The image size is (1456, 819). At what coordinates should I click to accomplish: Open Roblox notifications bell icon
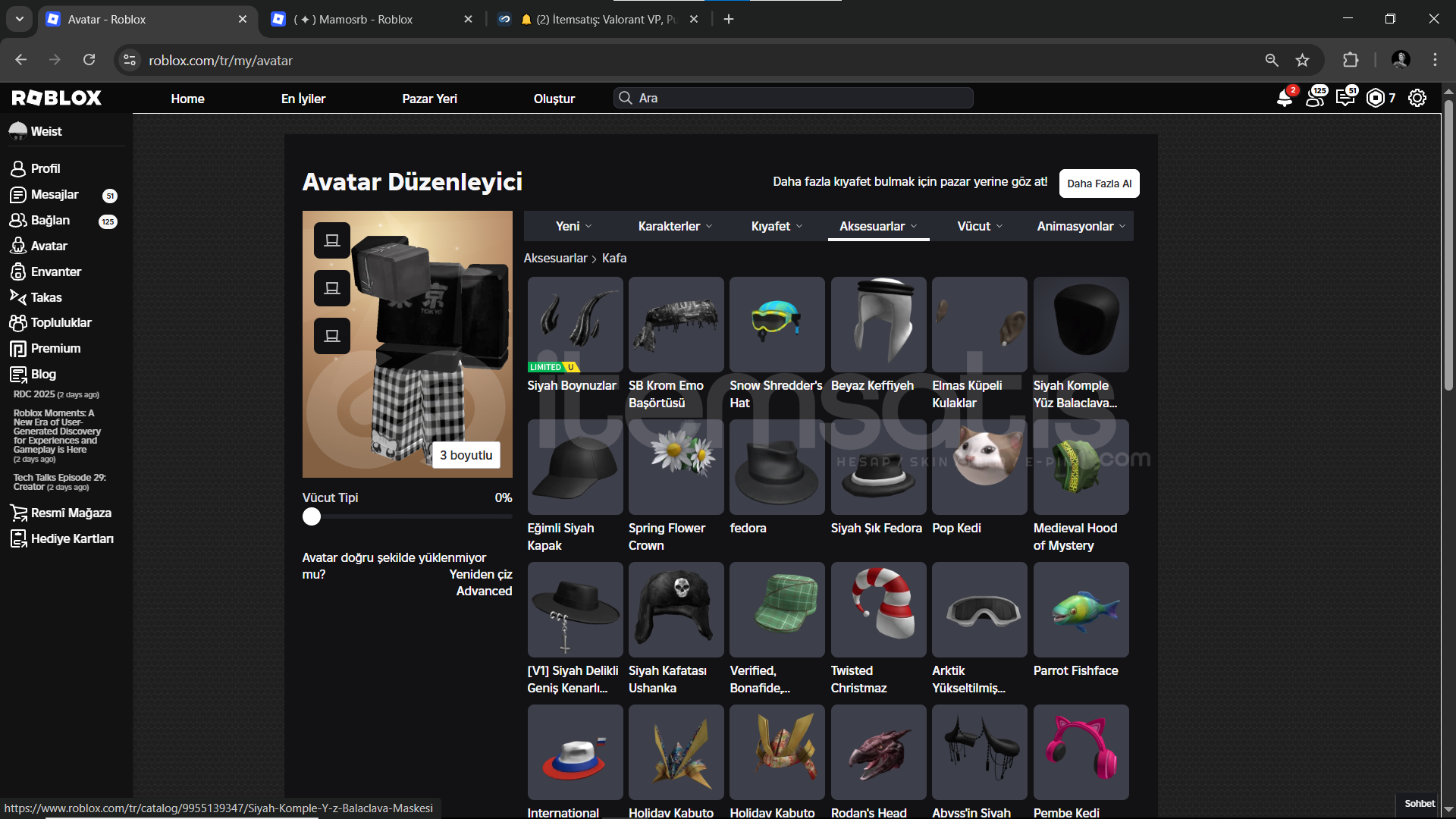[x=1284, y=99]
